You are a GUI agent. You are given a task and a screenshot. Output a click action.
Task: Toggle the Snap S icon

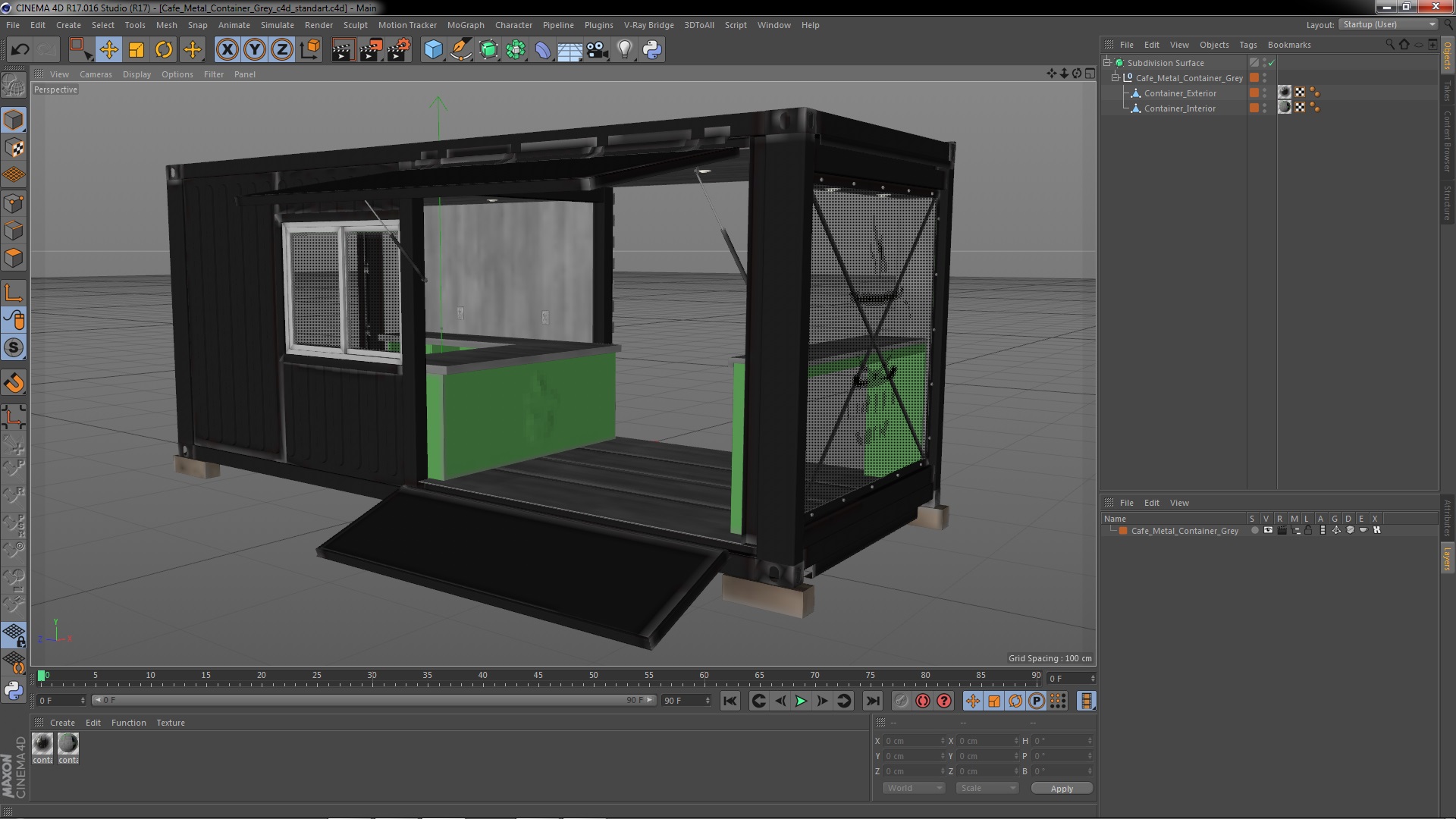(x=14, y=348)
